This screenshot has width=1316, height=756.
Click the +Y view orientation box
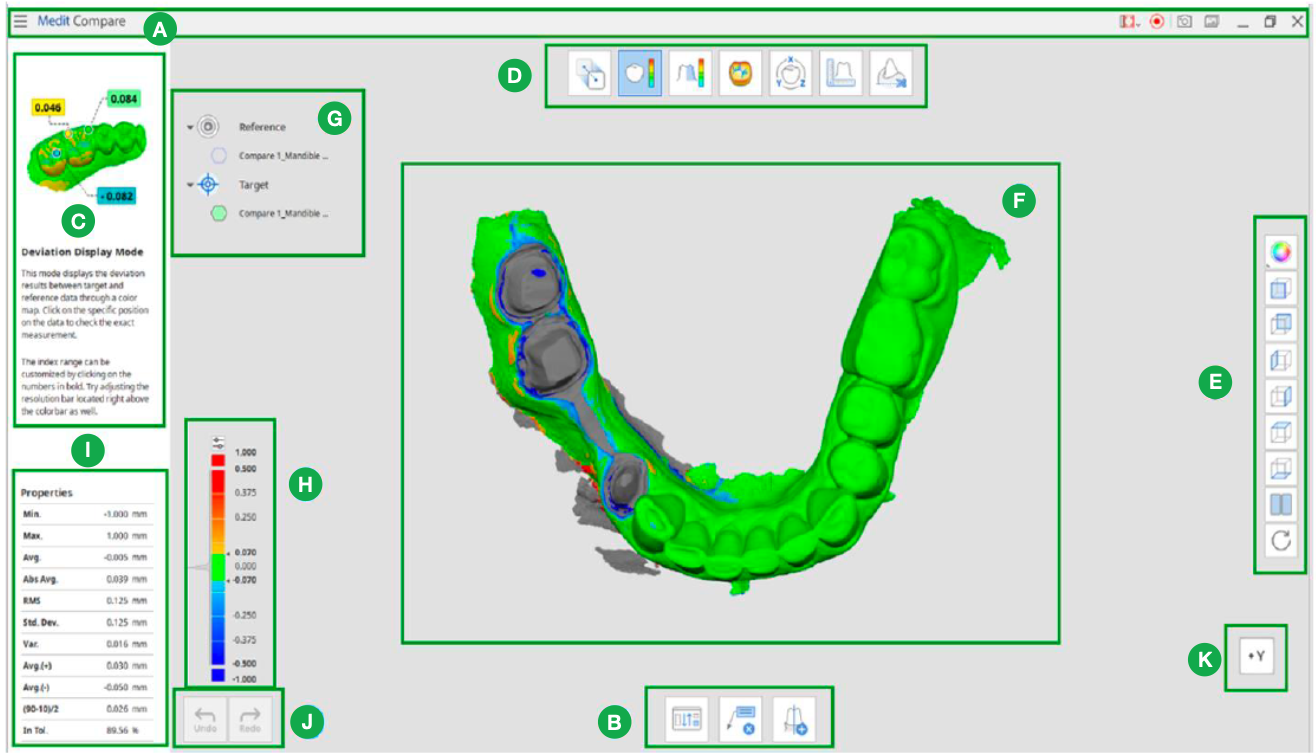1256,657
